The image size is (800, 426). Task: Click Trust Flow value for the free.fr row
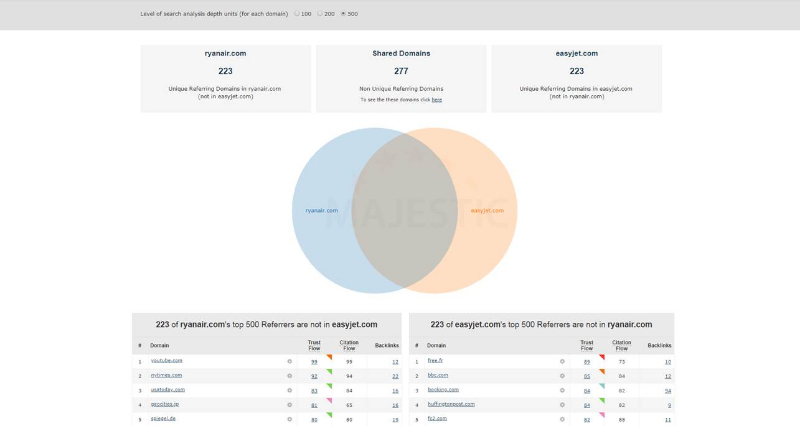(587, 362)
